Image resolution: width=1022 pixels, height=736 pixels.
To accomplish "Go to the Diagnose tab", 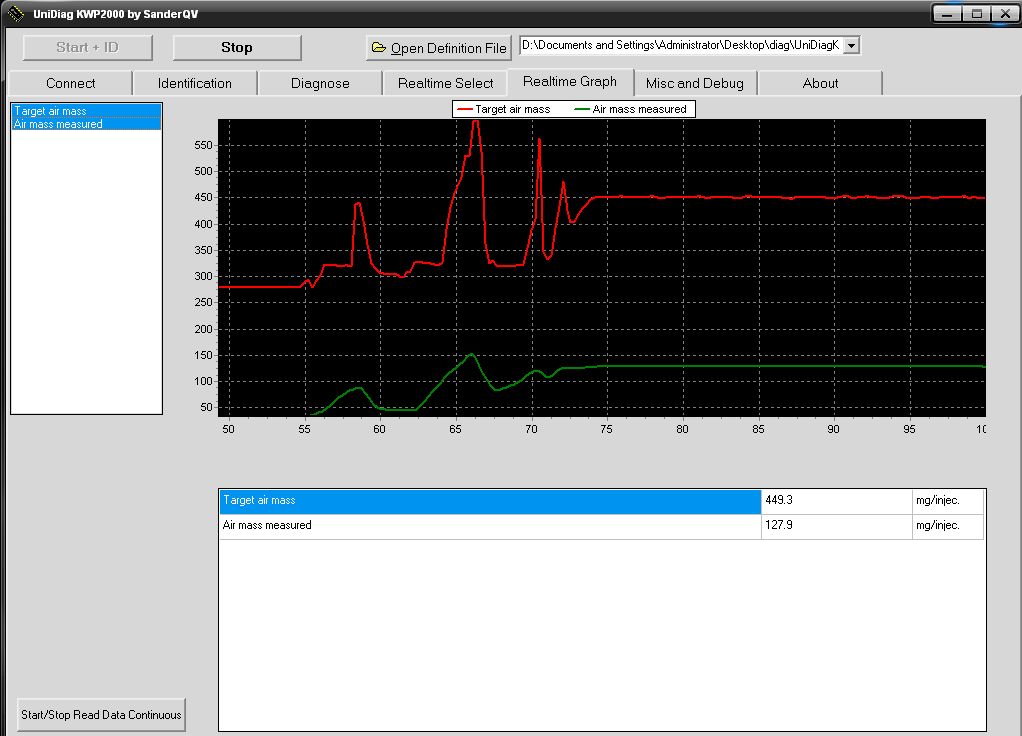I will (320, 83).
